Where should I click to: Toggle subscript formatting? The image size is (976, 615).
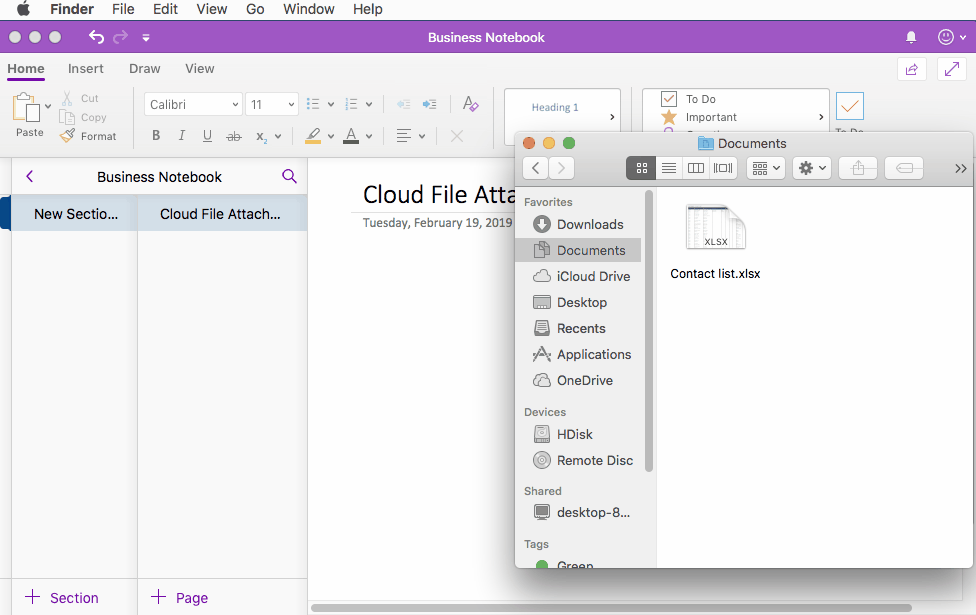click(261, 136)
